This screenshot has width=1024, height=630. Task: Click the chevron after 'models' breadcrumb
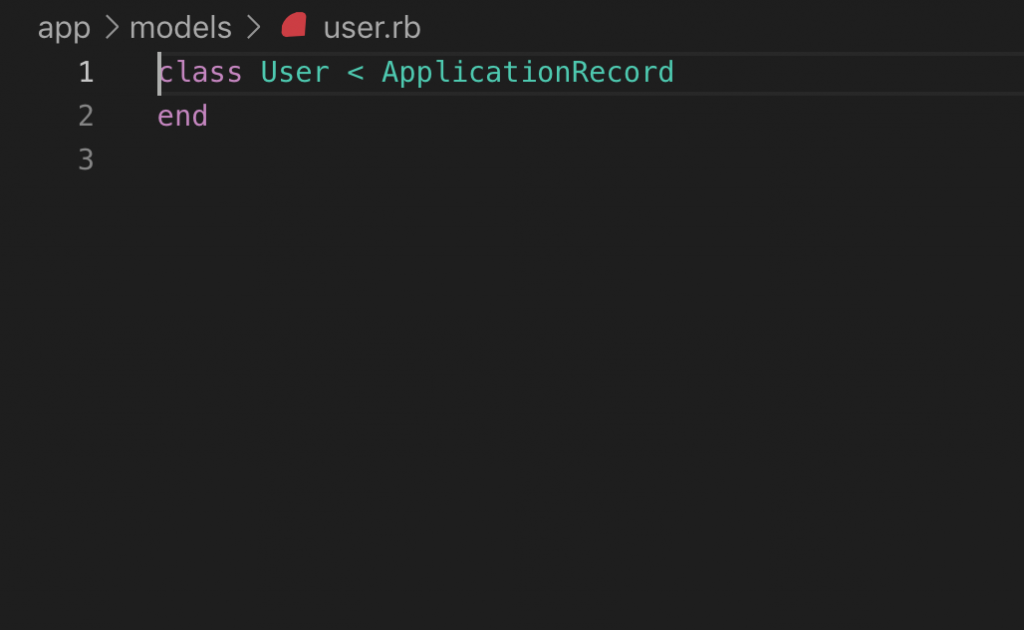tap(253, 27)
